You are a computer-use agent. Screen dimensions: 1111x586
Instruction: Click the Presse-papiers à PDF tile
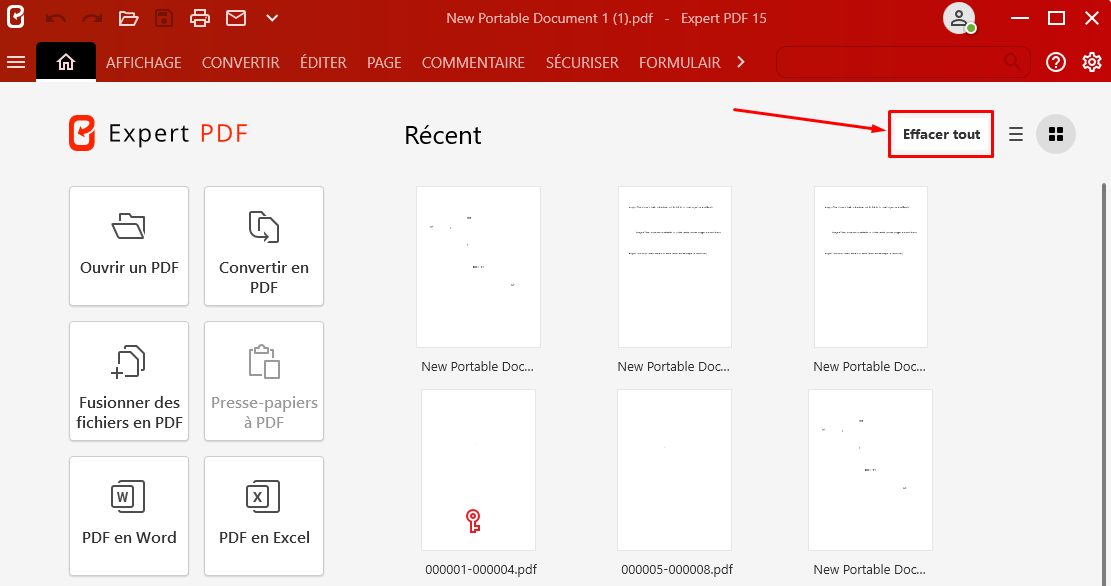[x=264, y=381]
